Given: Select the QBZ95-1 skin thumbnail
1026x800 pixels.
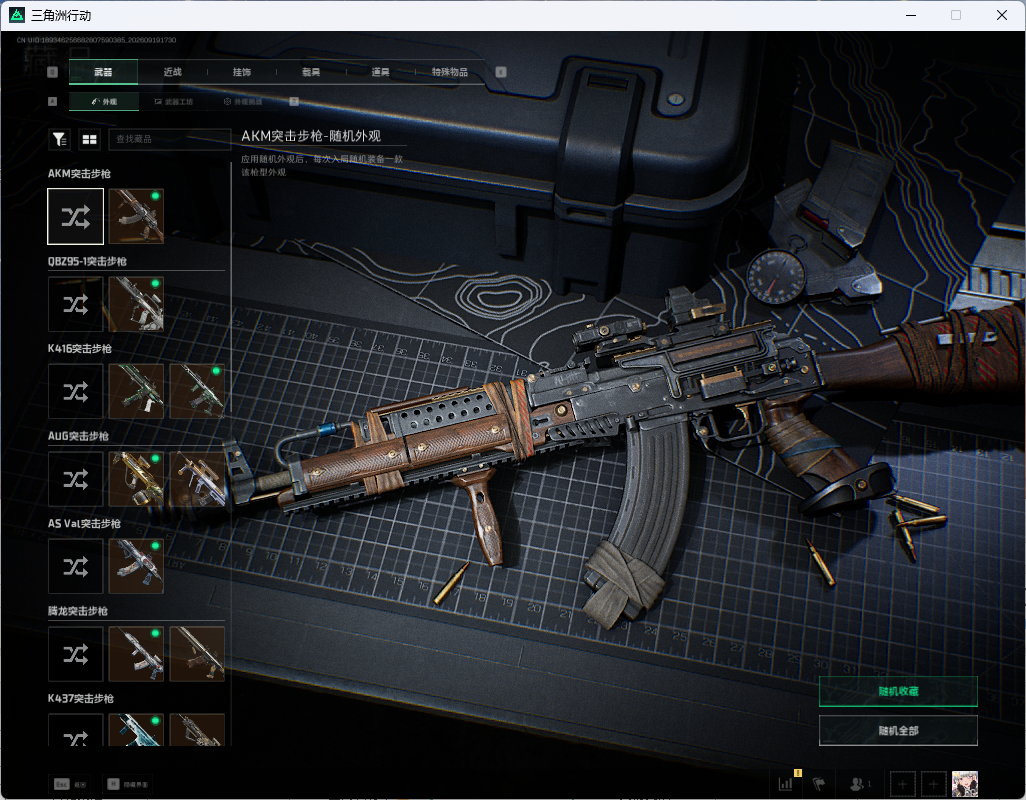Looking at the screenshot, I should click(136, 304).
